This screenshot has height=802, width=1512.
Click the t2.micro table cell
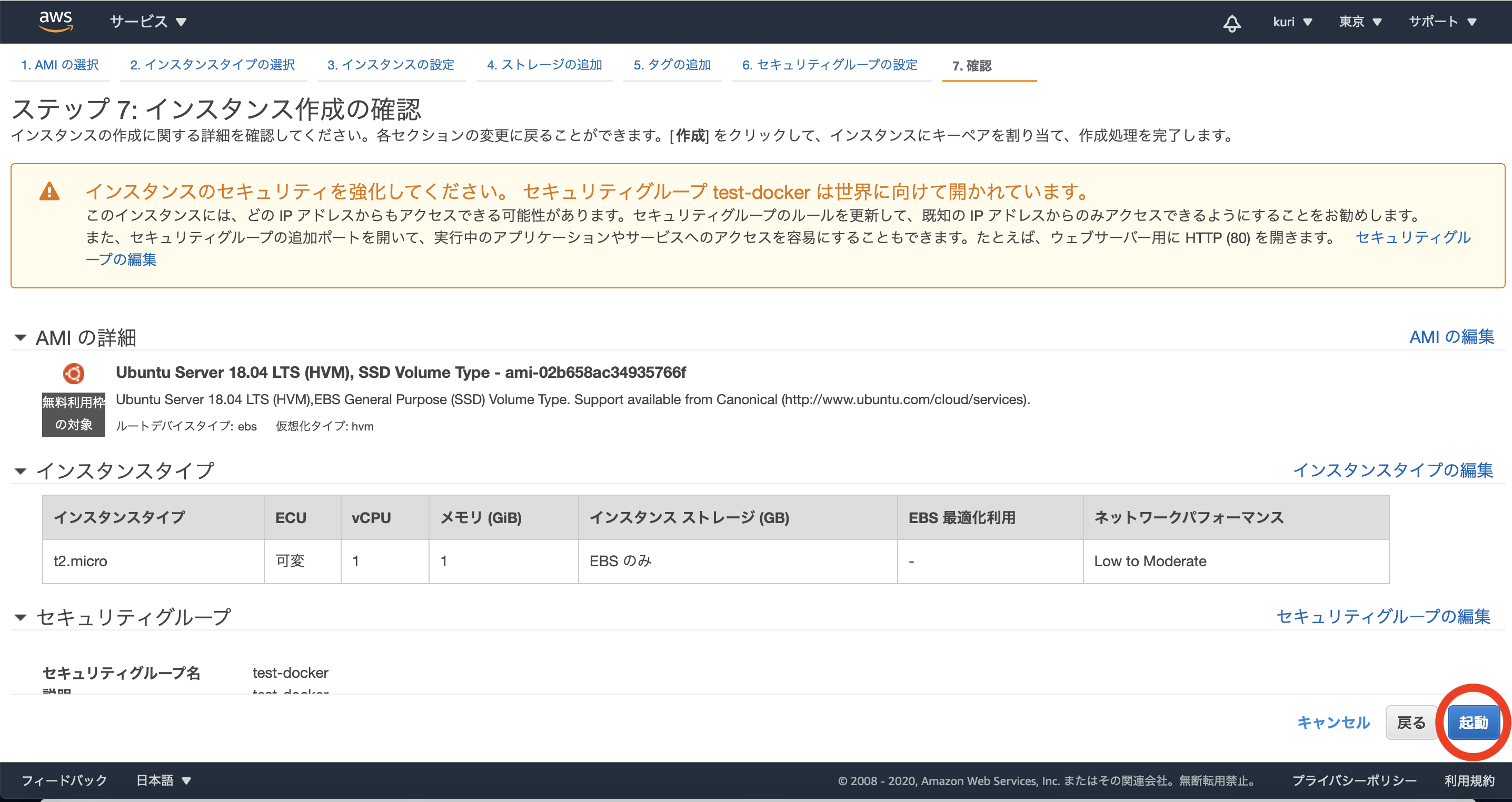coord(153,562)
